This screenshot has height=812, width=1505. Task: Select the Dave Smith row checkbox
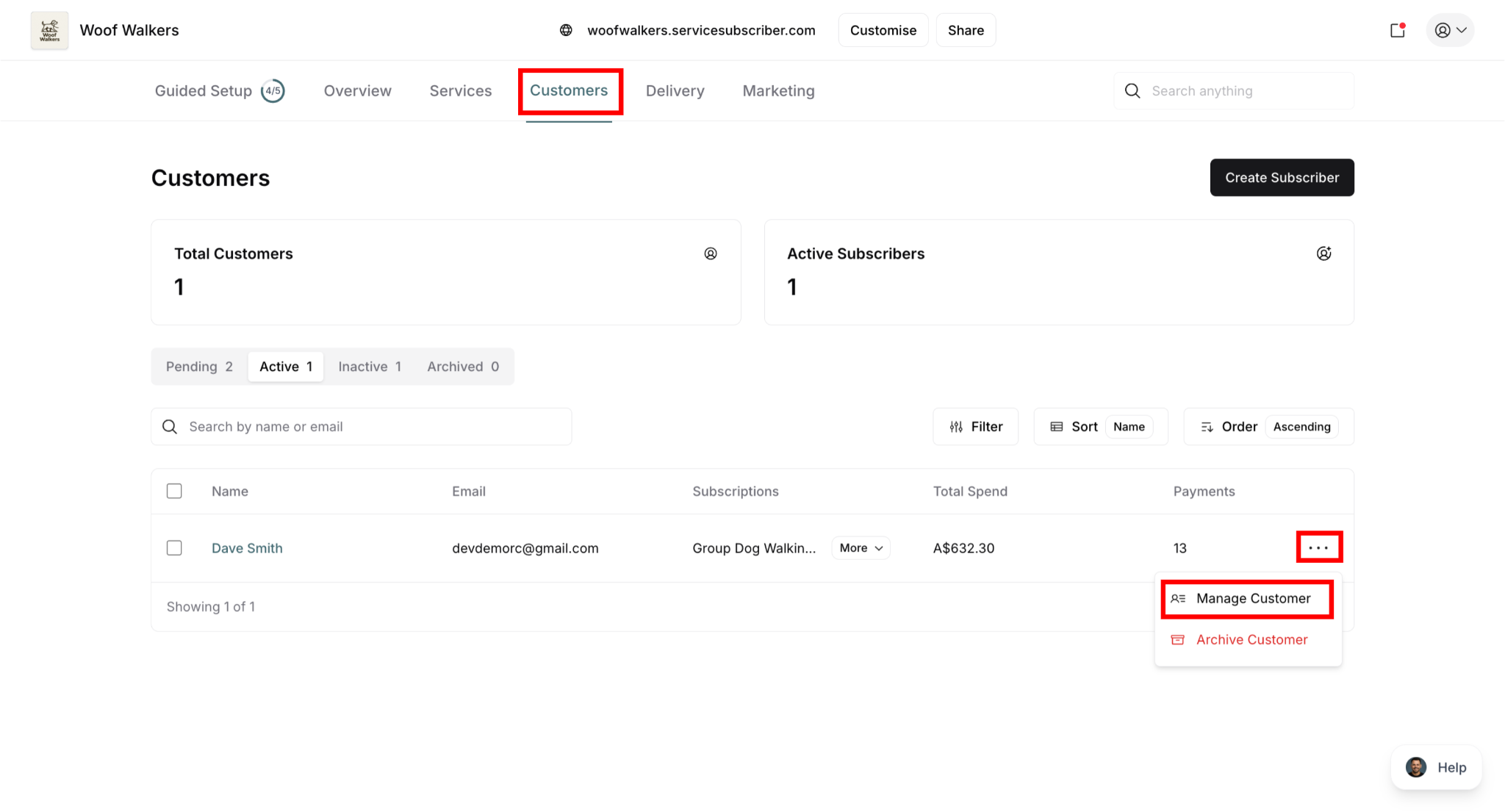[174, 548]
